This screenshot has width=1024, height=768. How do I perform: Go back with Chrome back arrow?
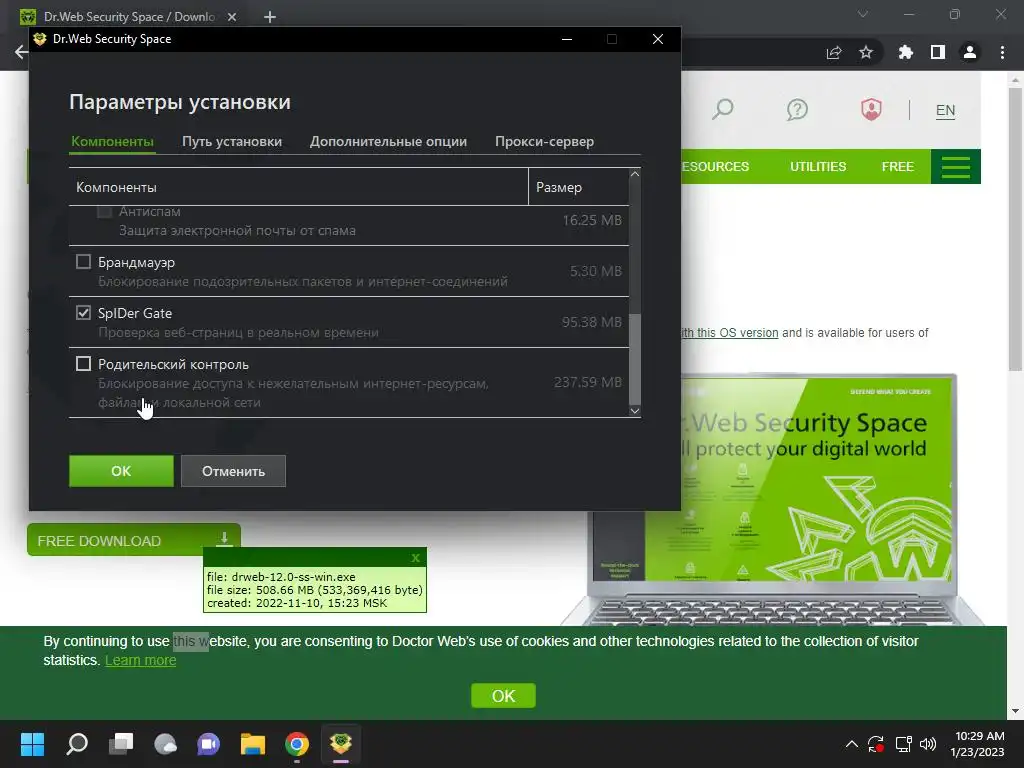pyautogui.click(x=20, y=52)
